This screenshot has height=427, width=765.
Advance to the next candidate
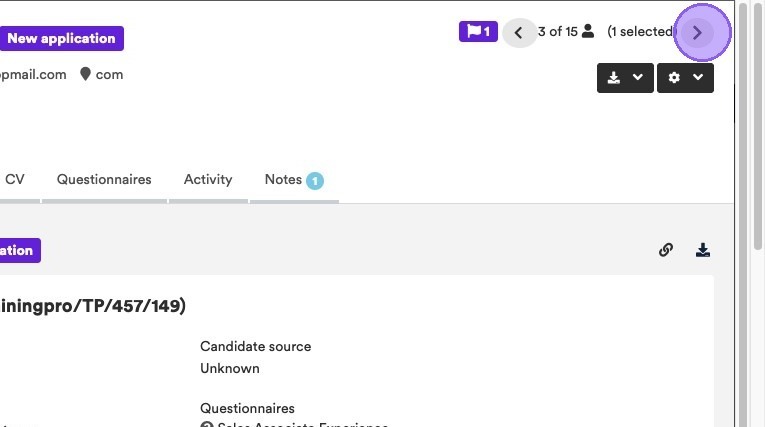[x=698, y=33]
